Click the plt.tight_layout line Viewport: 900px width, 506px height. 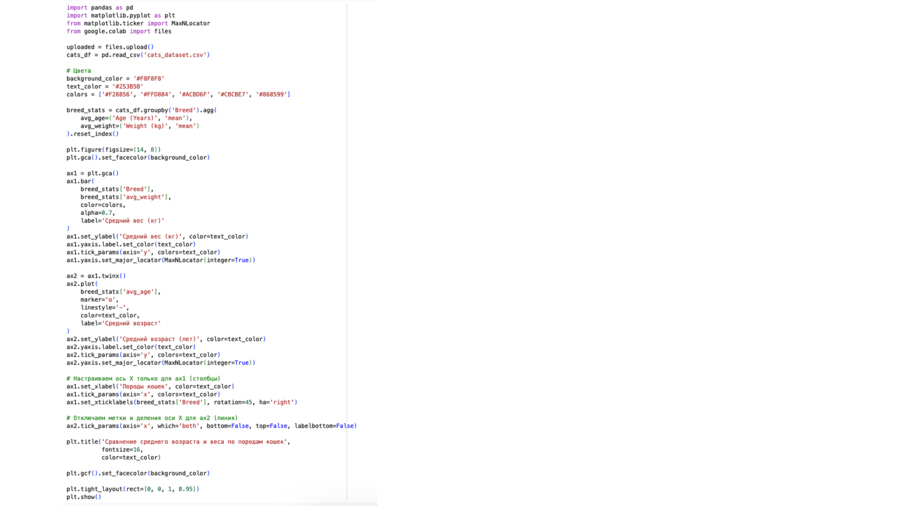133,489
